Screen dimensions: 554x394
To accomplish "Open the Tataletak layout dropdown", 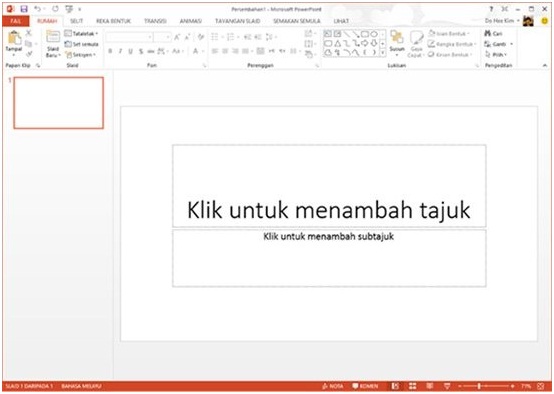I will [81, 34].
